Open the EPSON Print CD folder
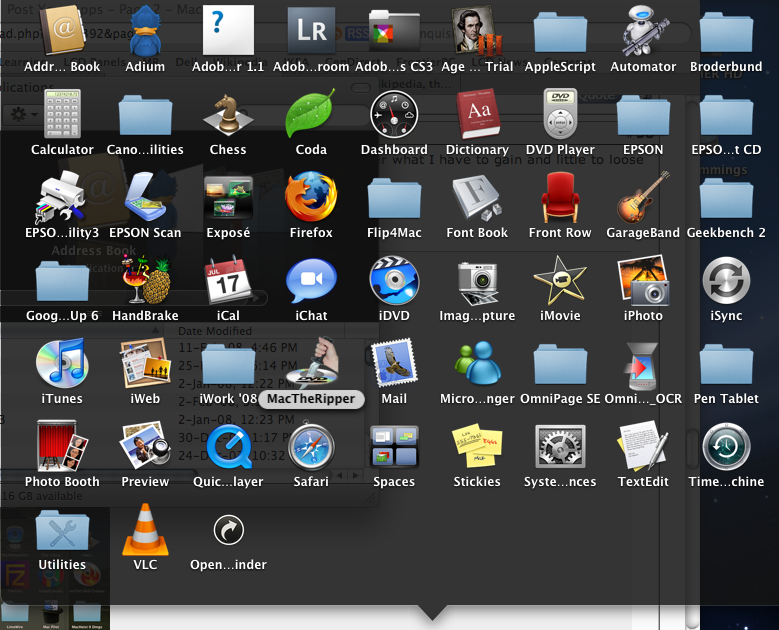This screenshot has width=779, height=630. [x=726, y=115]
